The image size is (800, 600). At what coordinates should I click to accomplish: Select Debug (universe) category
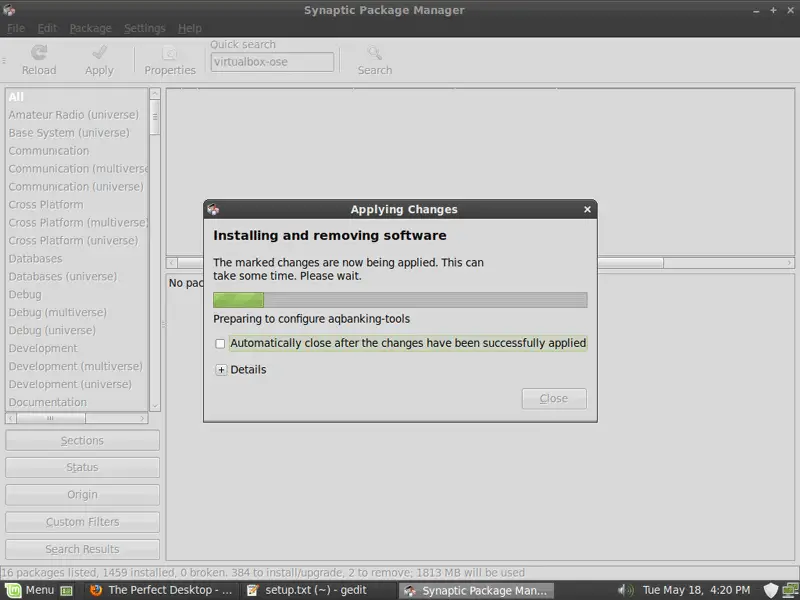click(77, 330)
